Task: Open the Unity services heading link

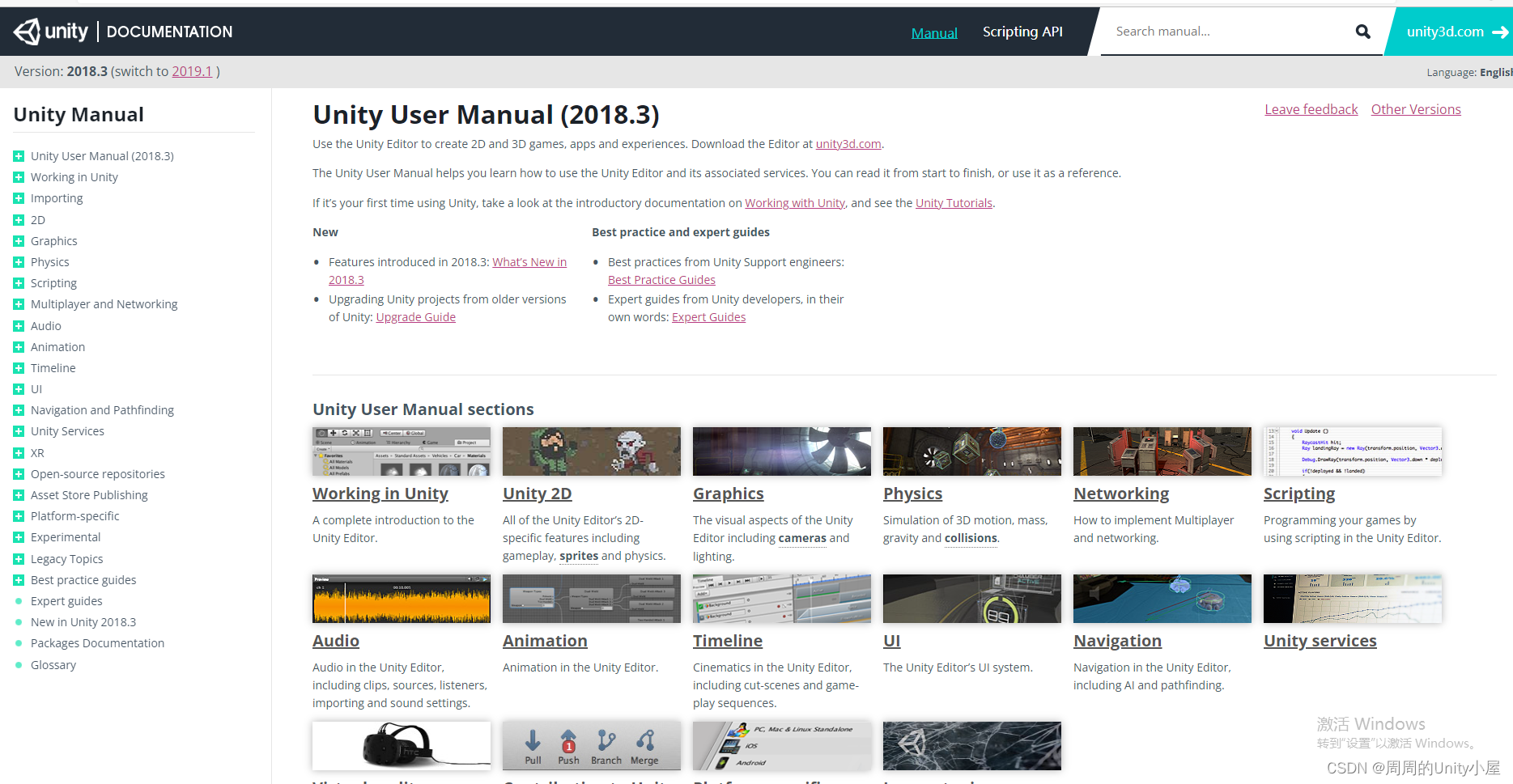Action: 1320,641
